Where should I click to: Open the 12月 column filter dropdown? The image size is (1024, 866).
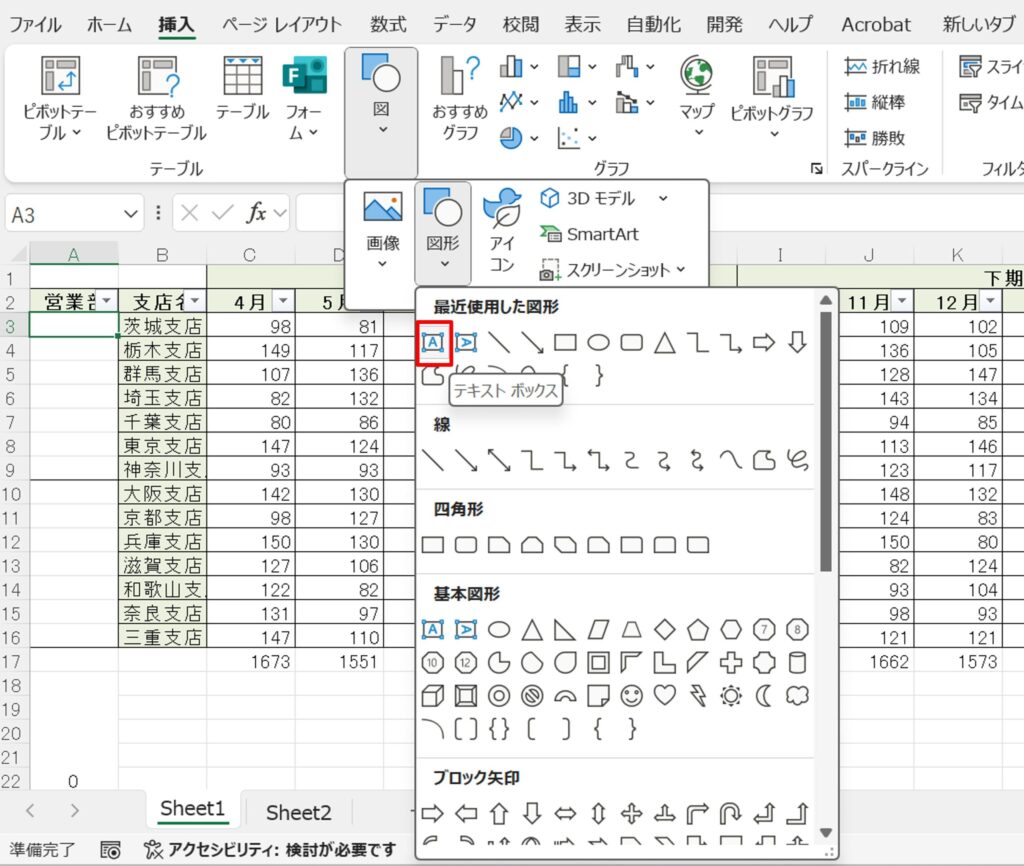991,301
